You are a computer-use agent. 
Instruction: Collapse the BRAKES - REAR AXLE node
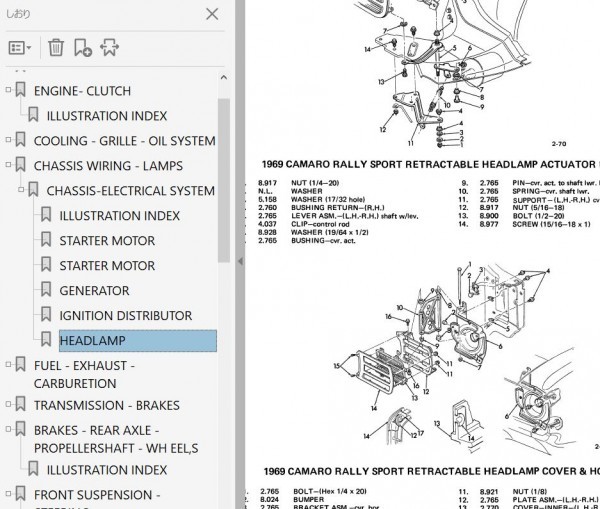pyautogui.click(x=8, y=429)
